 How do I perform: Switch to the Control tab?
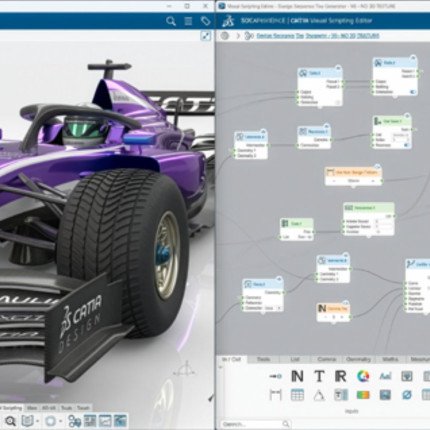pos(326,359)
